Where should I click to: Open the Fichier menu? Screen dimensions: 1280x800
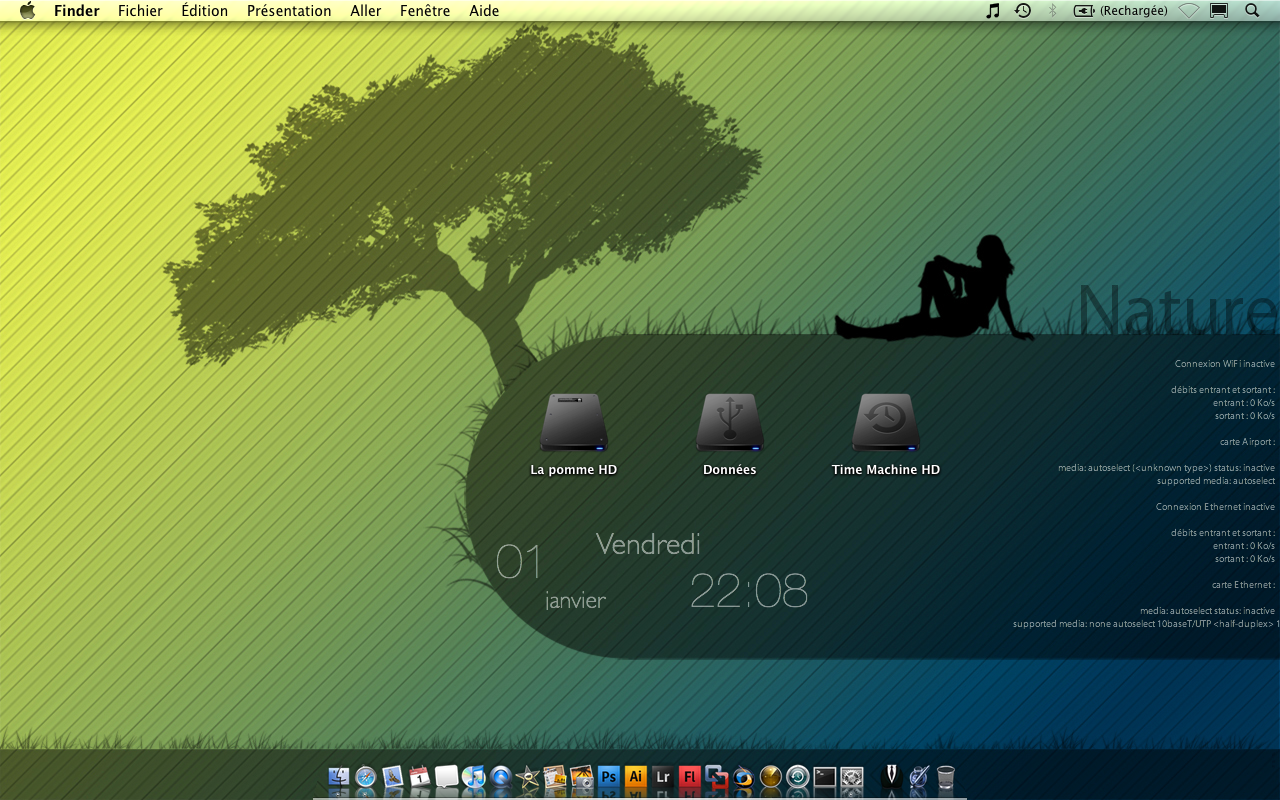pyautogui.click(x=140, y=11)
